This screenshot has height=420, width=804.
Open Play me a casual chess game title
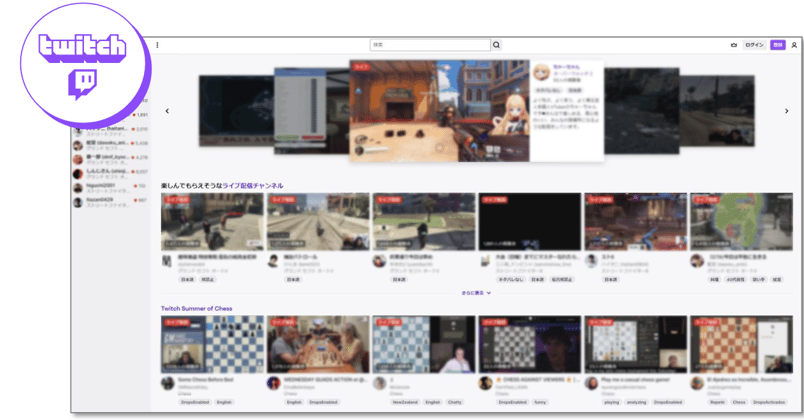pyautogui.click(x=635, y=379)
